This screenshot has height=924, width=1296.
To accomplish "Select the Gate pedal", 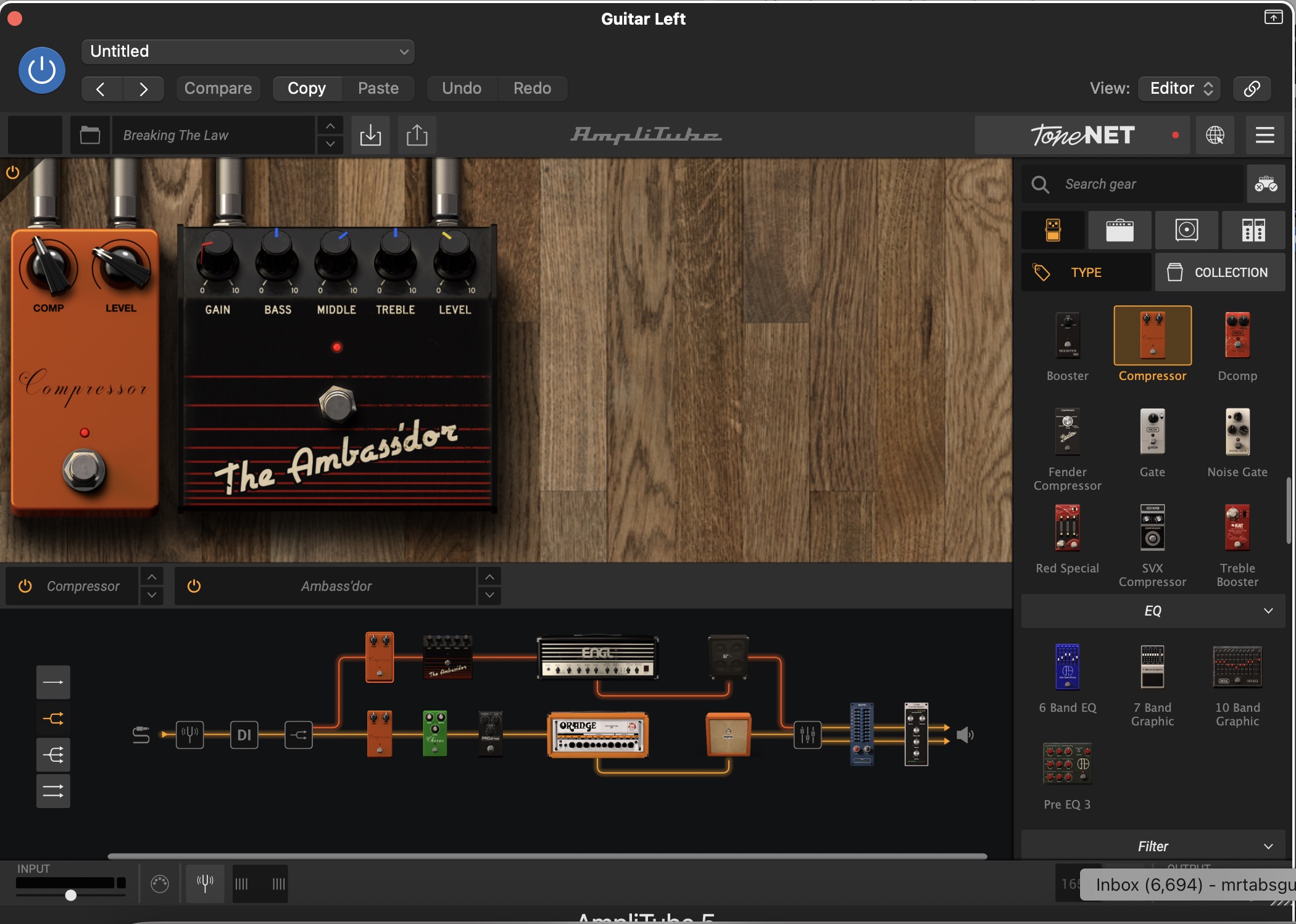I will 1152,432.
